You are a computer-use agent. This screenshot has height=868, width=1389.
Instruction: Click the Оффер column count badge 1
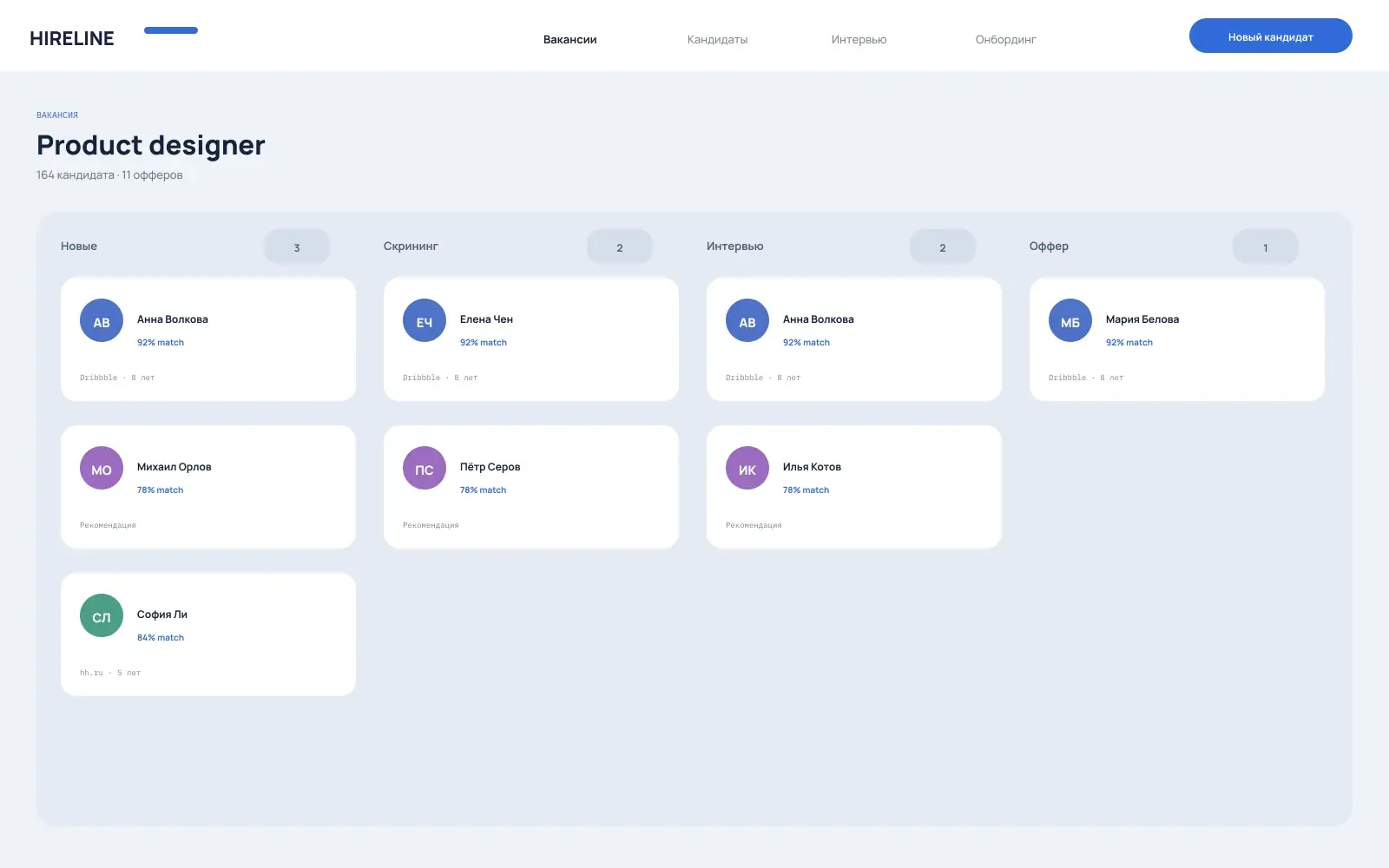[x=1266, y=247]
